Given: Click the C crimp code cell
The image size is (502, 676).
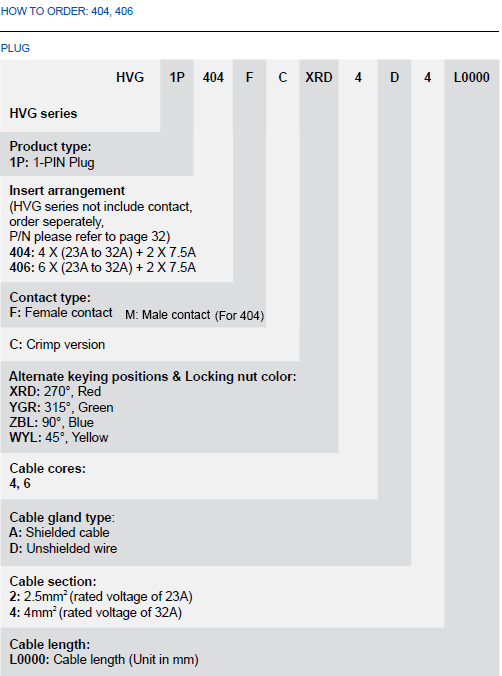Looking at the screenshot, I should click(282, 77).
